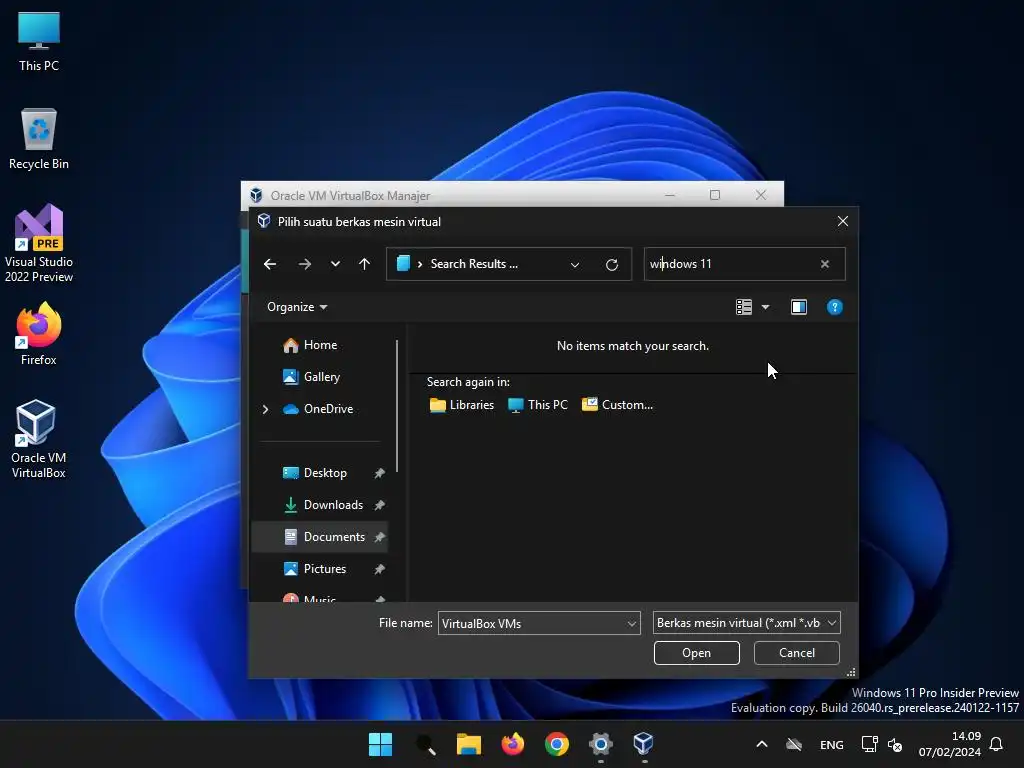This screenshot has height=768, width=1024.
Task: Change the view layout icon
Action: pyautogui.click(x=744, y=307)
